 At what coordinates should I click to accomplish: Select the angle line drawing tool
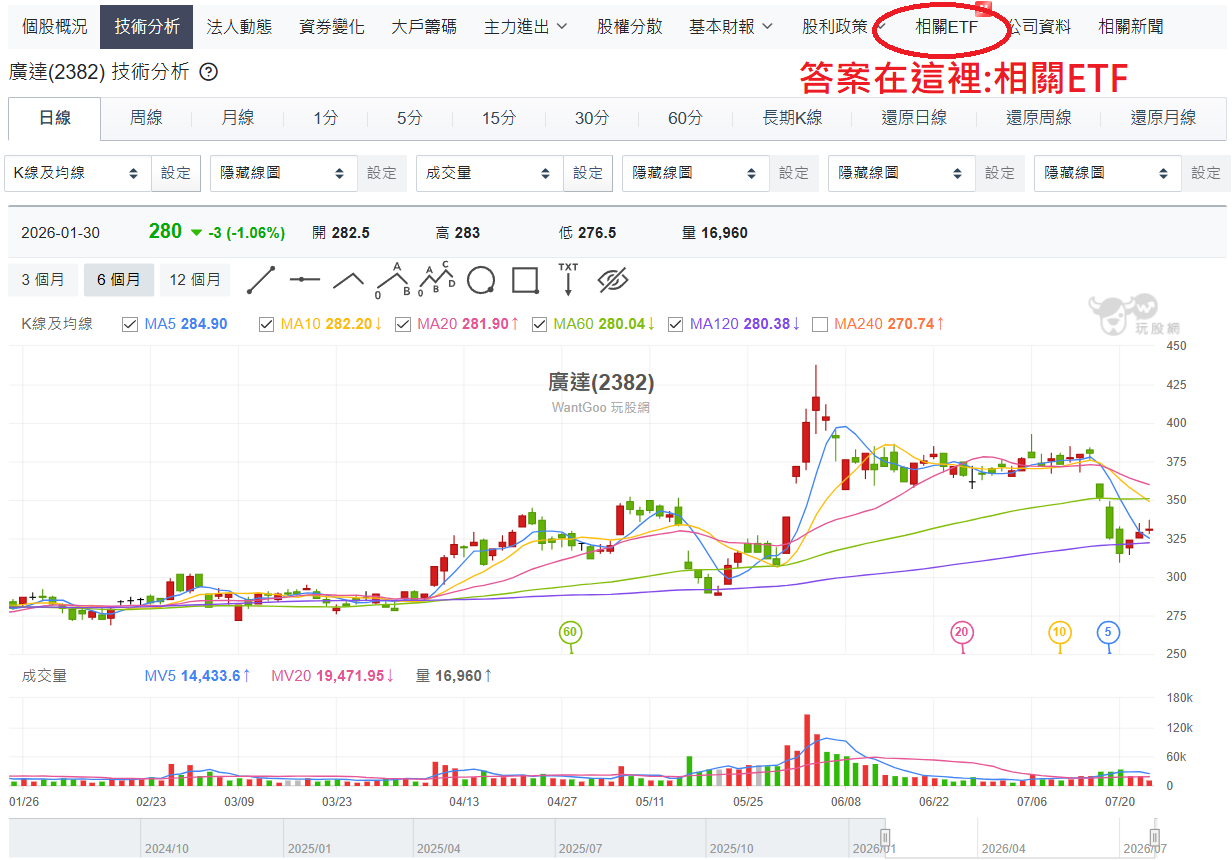tap(348, 280)
